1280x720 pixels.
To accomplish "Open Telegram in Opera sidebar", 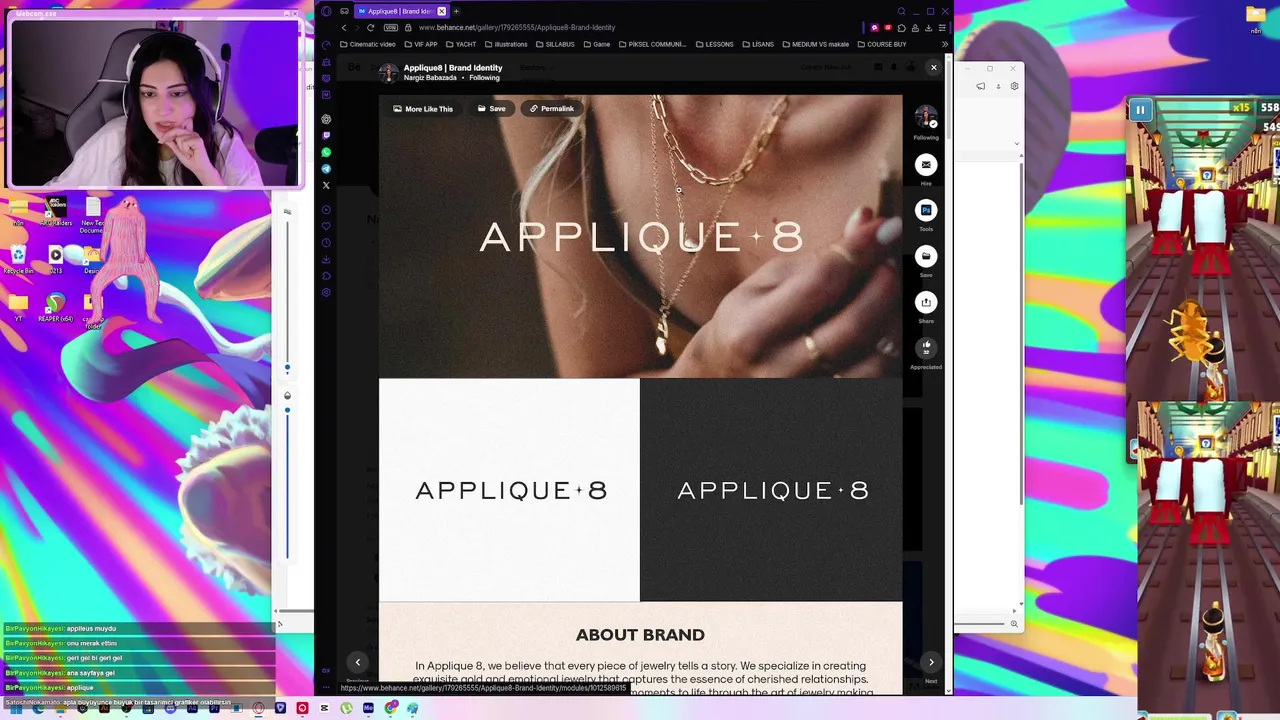I will pyautogui.click(x=326, y=169).
